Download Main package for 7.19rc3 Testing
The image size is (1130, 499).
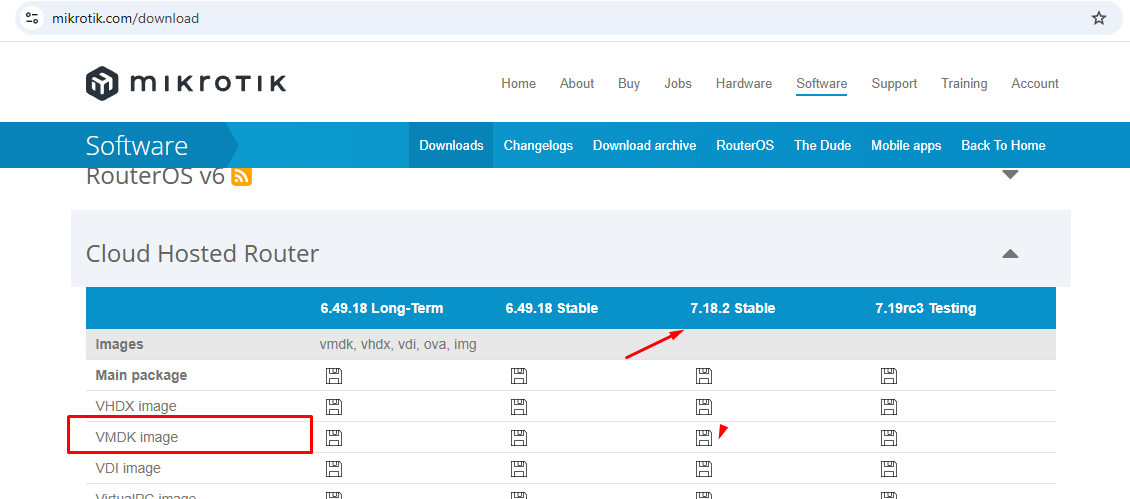tap(889, 376)
